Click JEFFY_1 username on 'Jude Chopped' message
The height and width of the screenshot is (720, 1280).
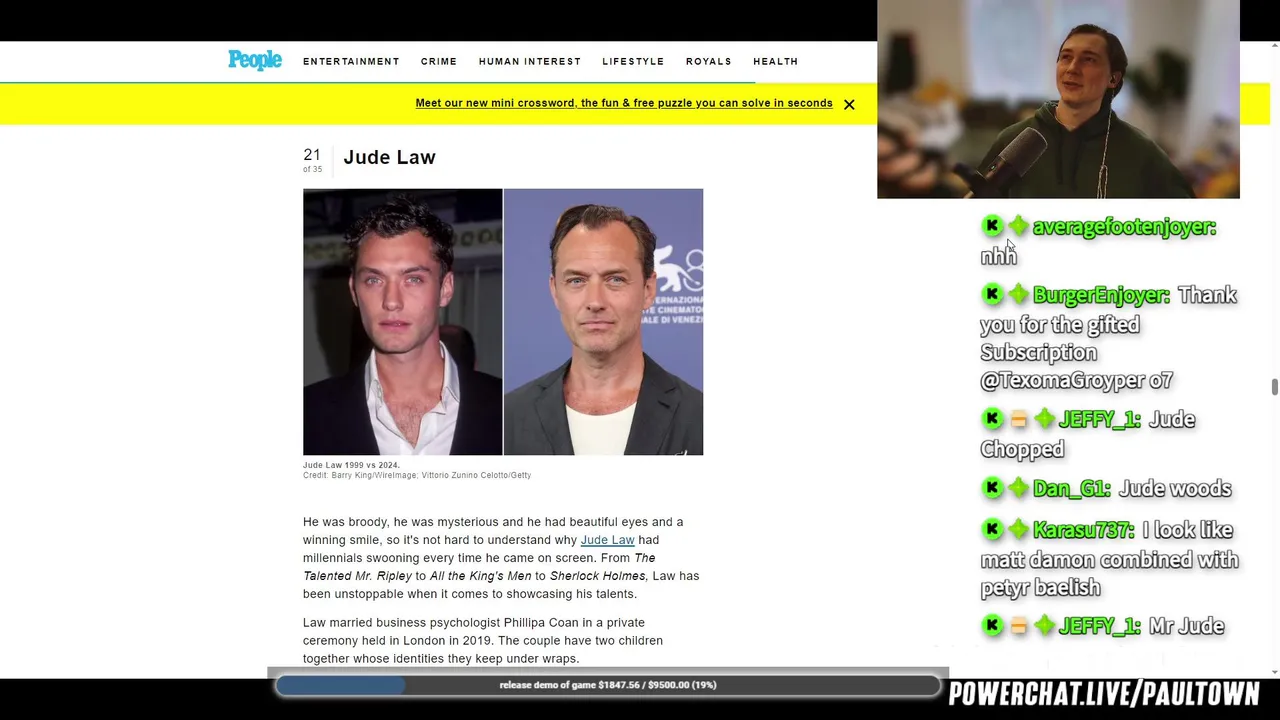[x=1100, y=419]
